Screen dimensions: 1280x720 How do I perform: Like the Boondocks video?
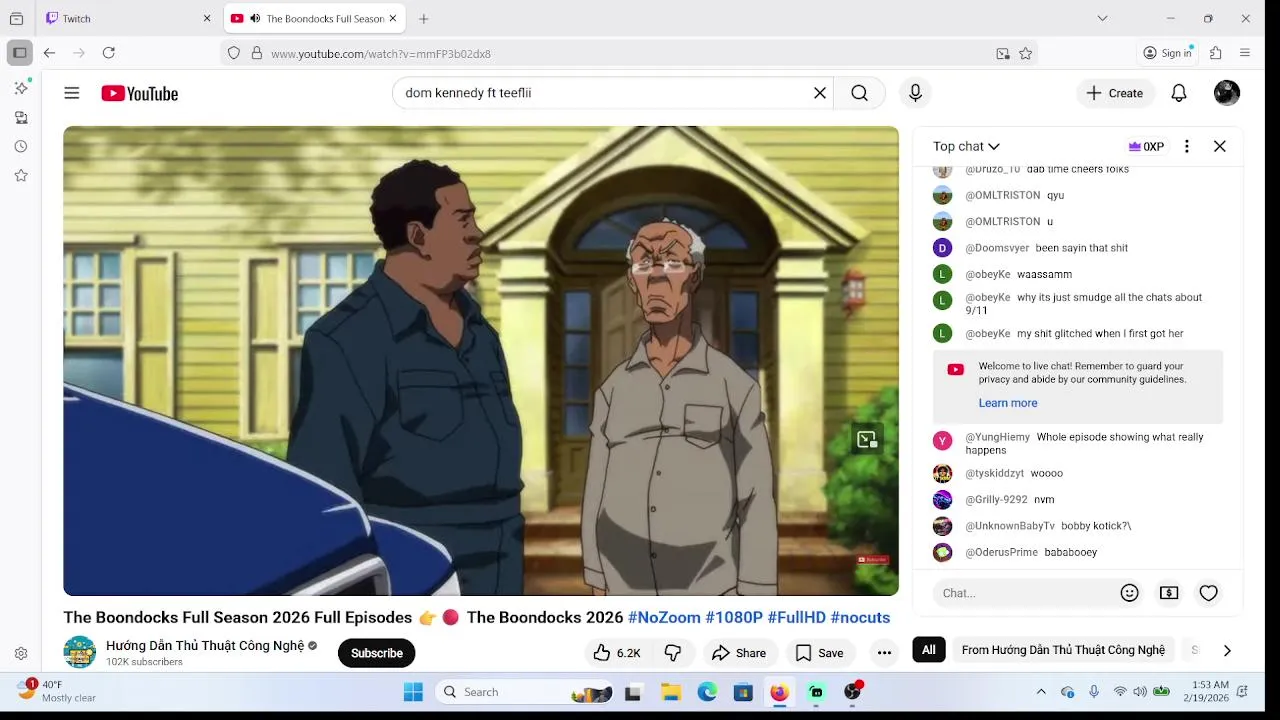coord(616,653)
